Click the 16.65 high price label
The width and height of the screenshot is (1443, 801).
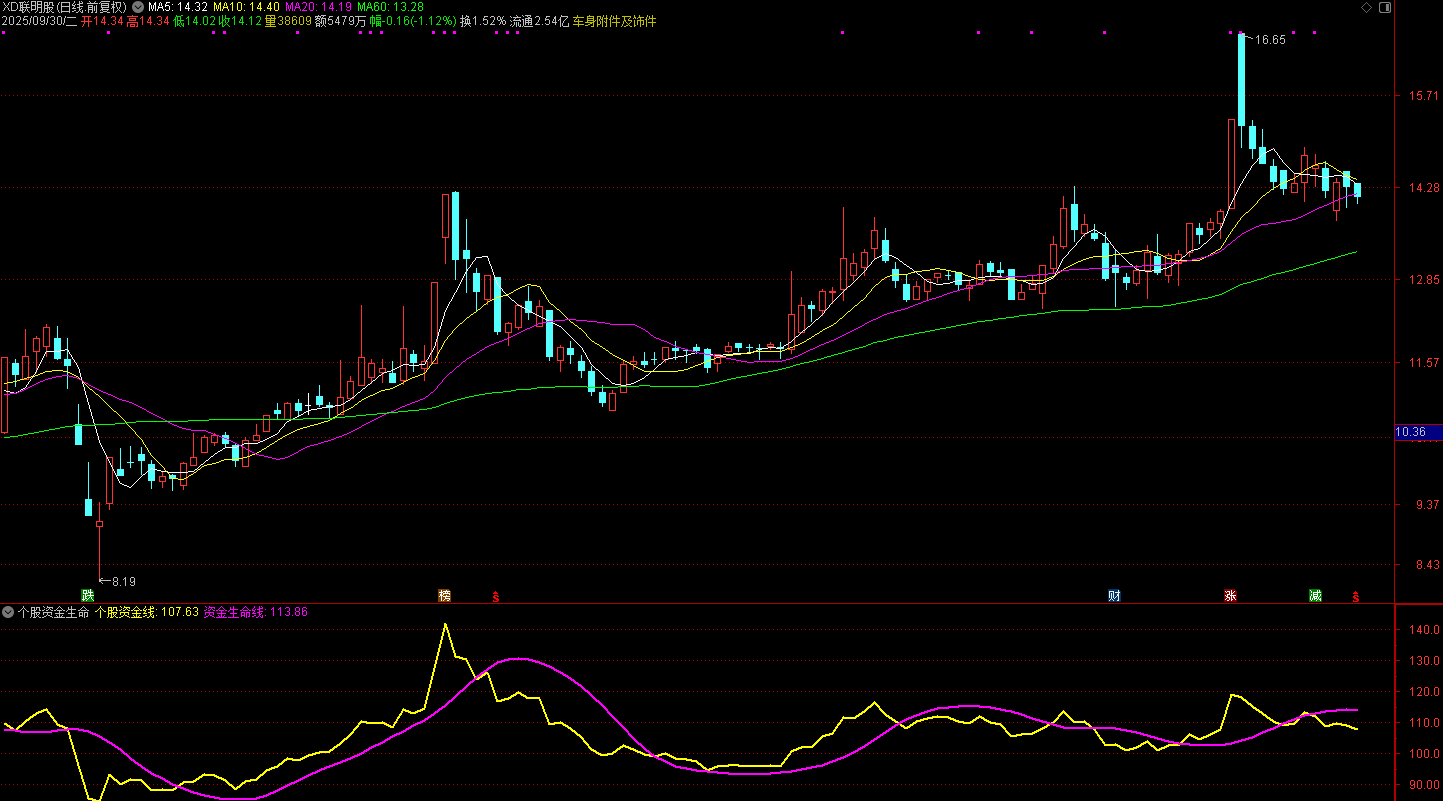coord(1270,40)
